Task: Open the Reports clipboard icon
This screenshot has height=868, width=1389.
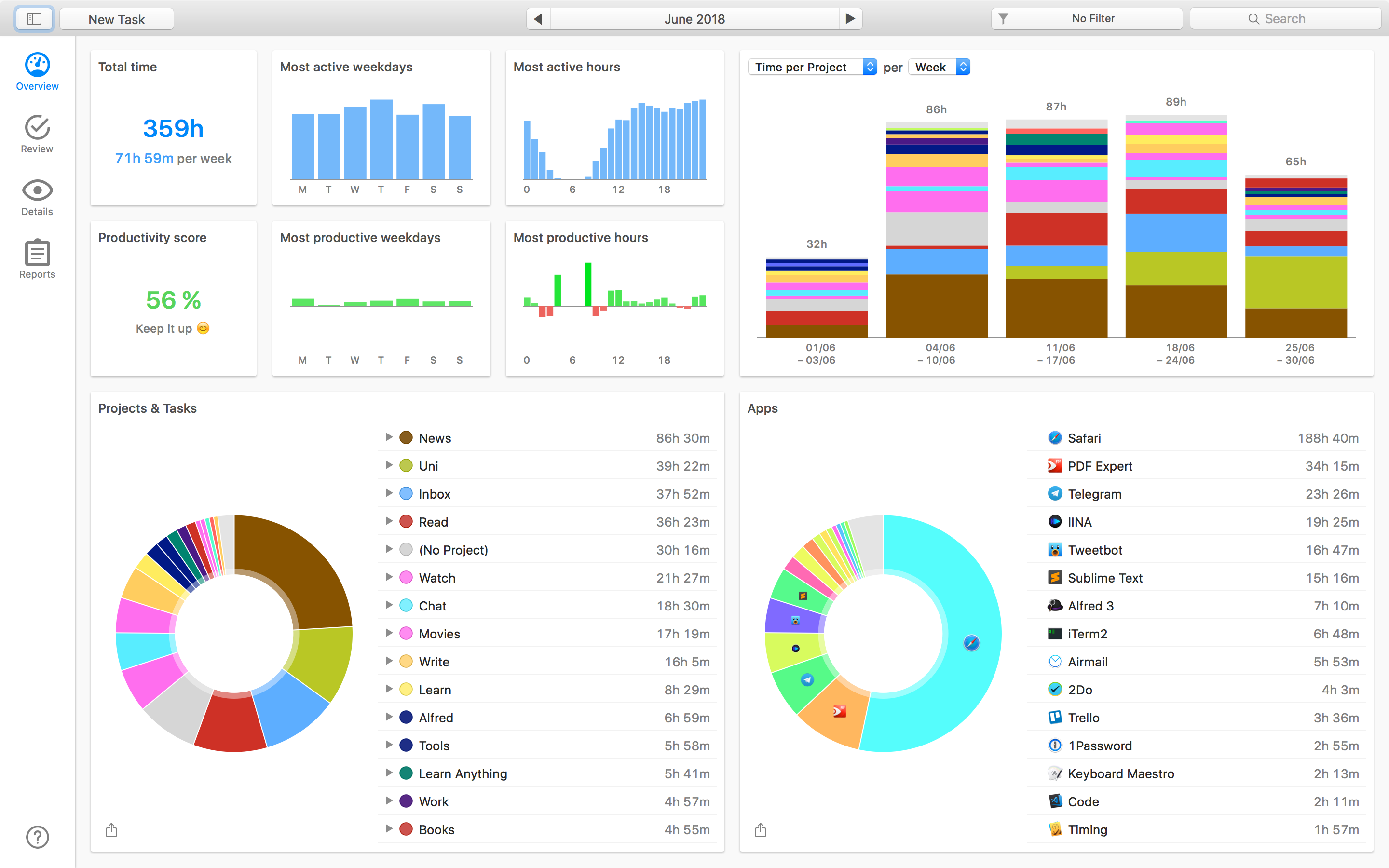Action: 37,253
